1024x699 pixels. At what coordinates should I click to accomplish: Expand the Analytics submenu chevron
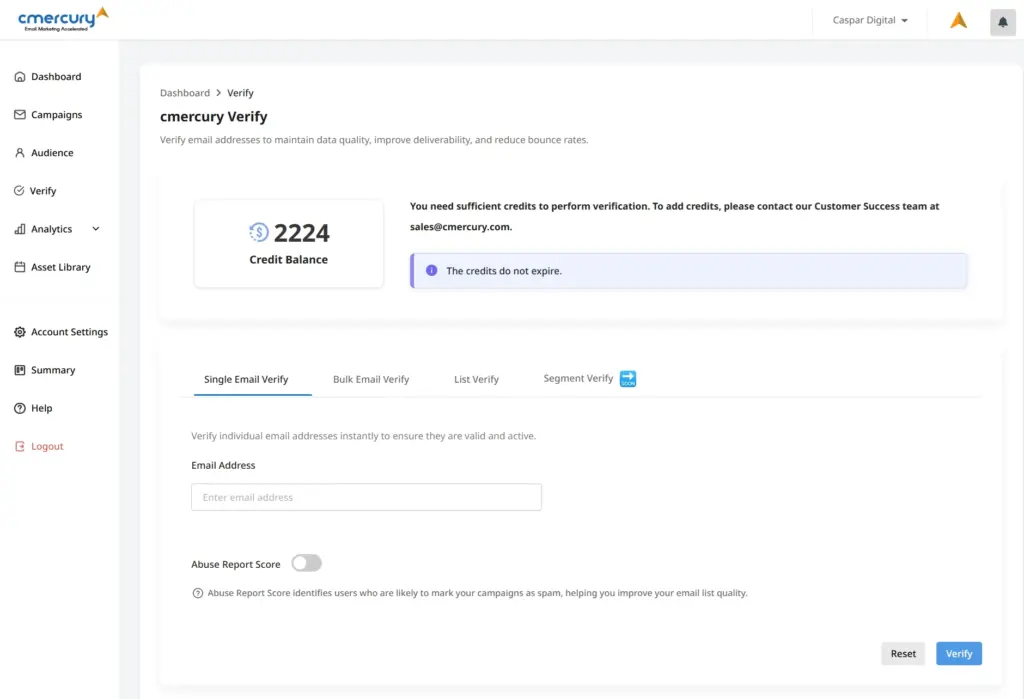(96, 229)
